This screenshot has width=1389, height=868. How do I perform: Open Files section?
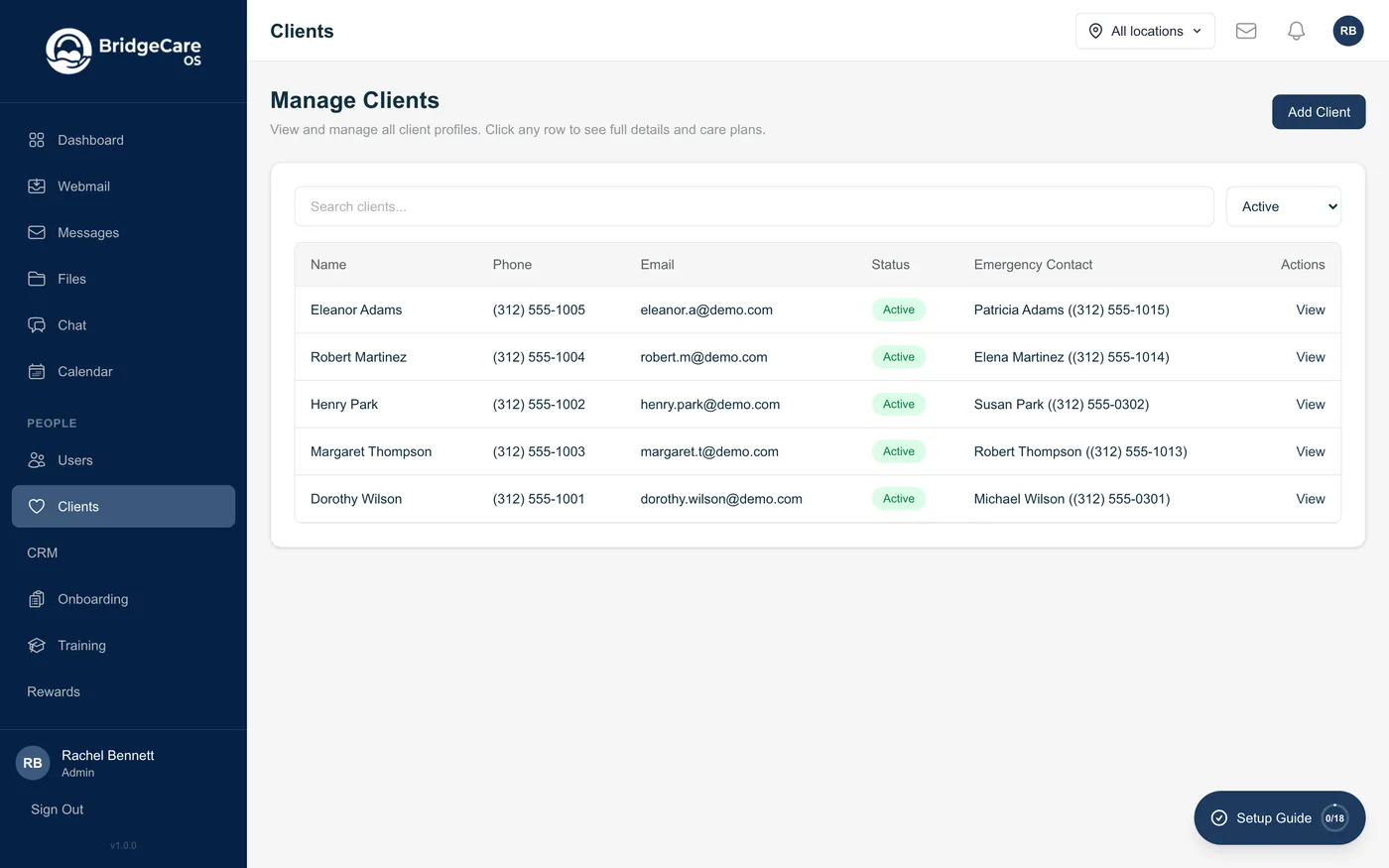point(123,279)
